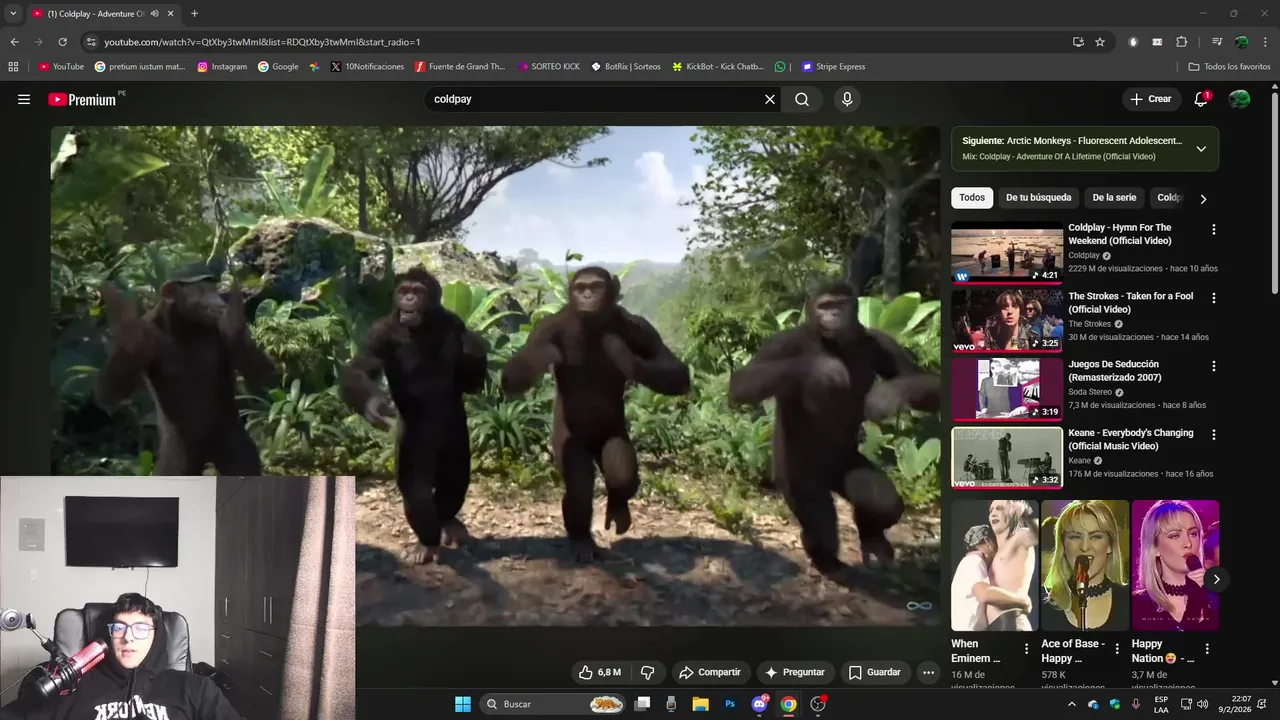Click the Chrome address bar URL
Image resolution: width=1280 pixels, height=720 pixels.
pos(262,42)
